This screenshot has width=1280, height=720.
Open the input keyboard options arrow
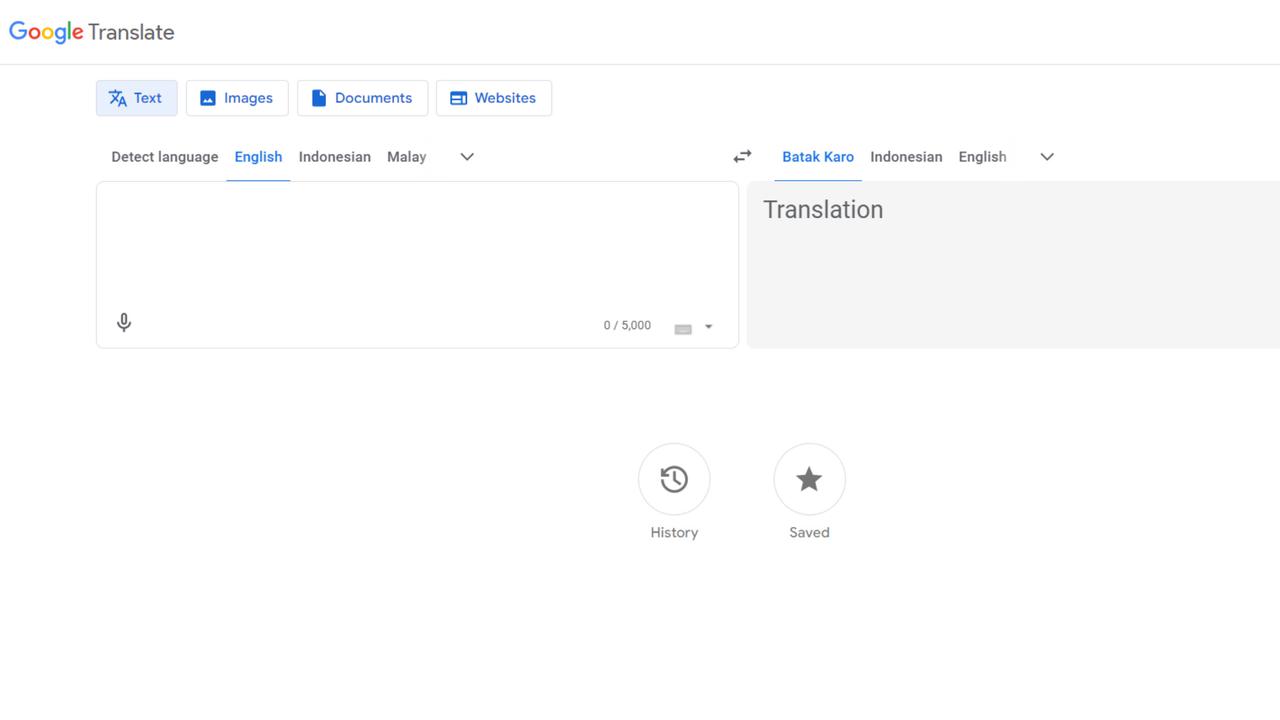pos(708,326)
